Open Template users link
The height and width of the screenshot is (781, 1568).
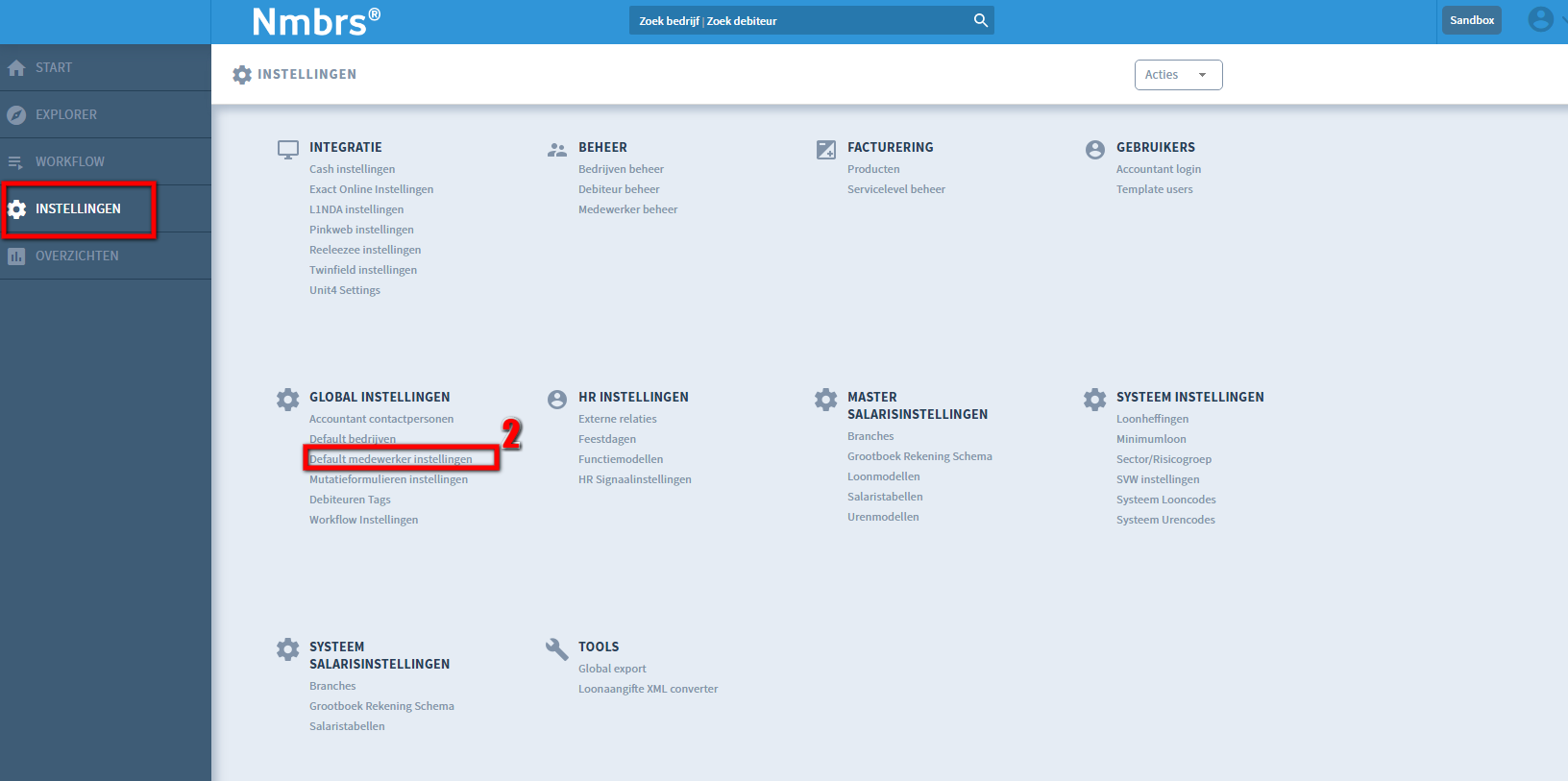point(1155,189)
